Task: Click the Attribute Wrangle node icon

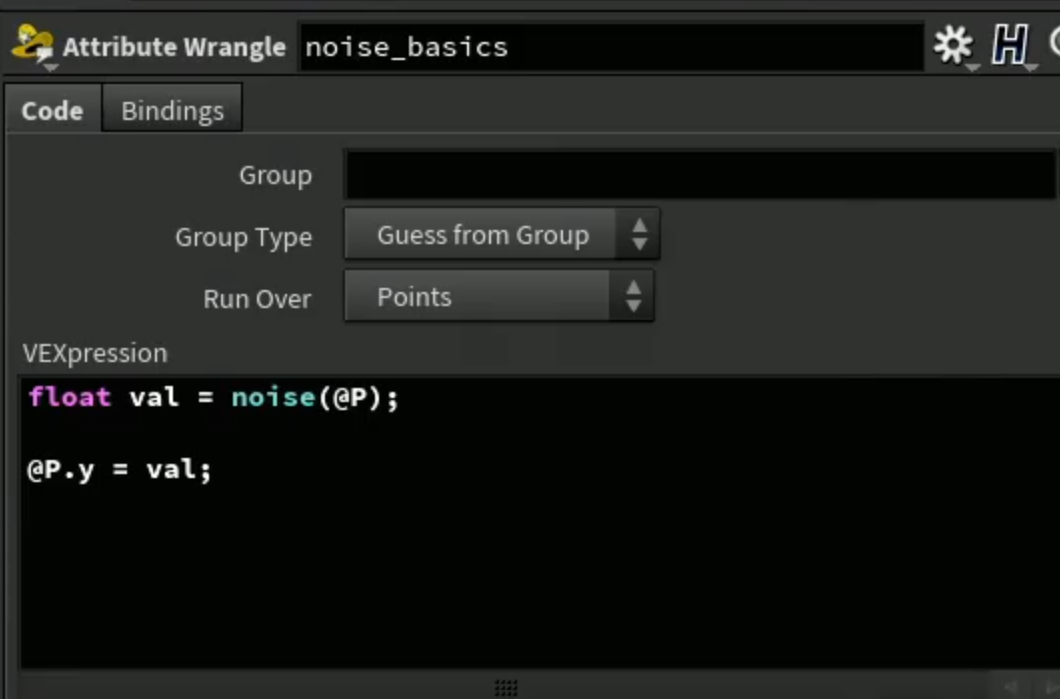Action: click(32, 45)
